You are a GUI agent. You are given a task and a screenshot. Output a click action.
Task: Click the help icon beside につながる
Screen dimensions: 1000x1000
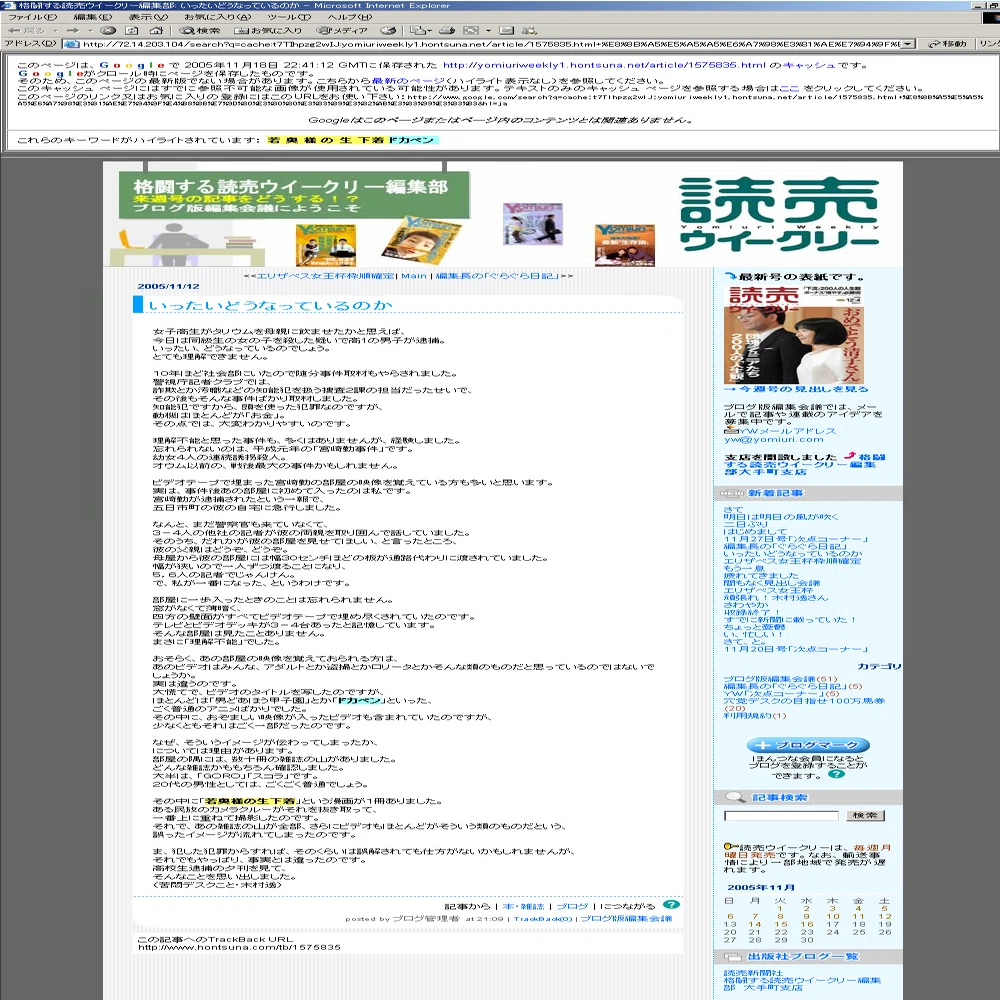[x=672, y=904]
